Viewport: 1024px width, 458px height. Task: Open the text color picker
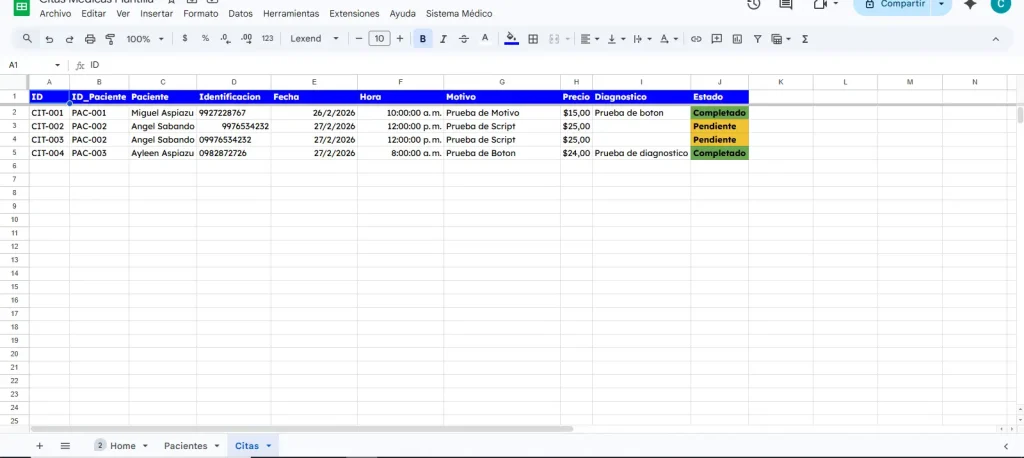(485, 39)
